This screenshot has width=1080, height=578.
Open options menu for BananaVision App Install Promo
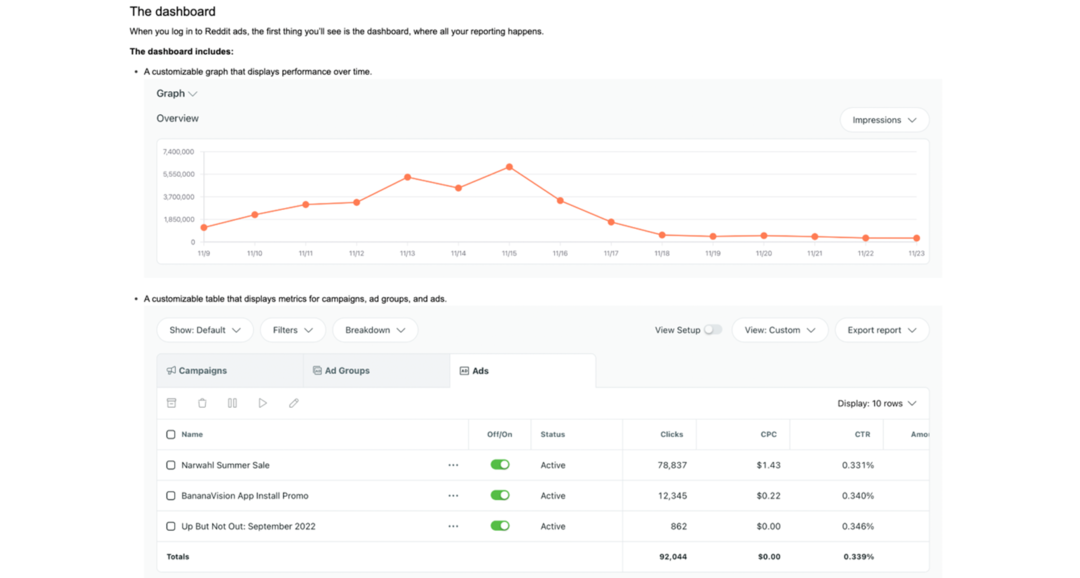[x=453, y=495]
